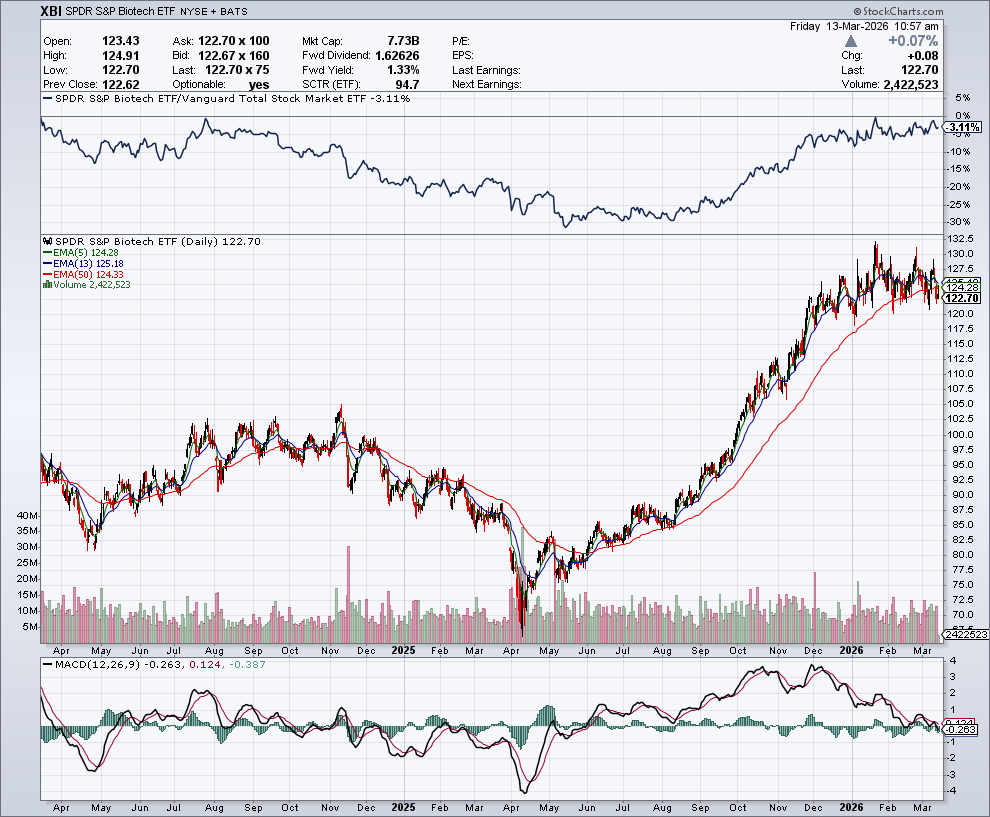
Task: Click the Next Earnings: label
Action: [x=487, y=85]
